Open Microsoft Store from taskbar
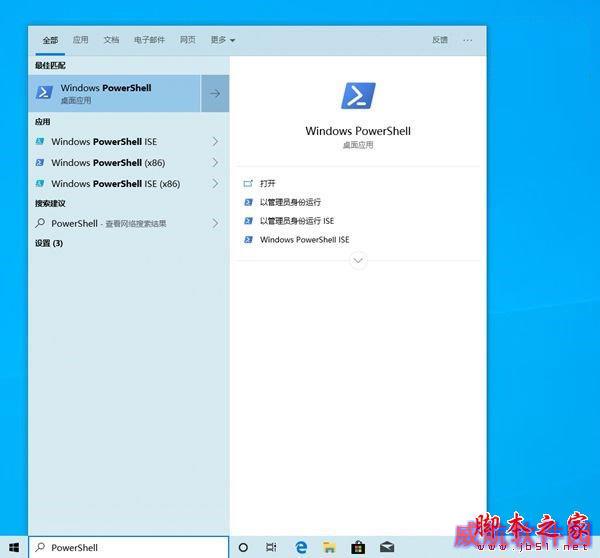Screen dimensions: 600x558 (358, 548)
